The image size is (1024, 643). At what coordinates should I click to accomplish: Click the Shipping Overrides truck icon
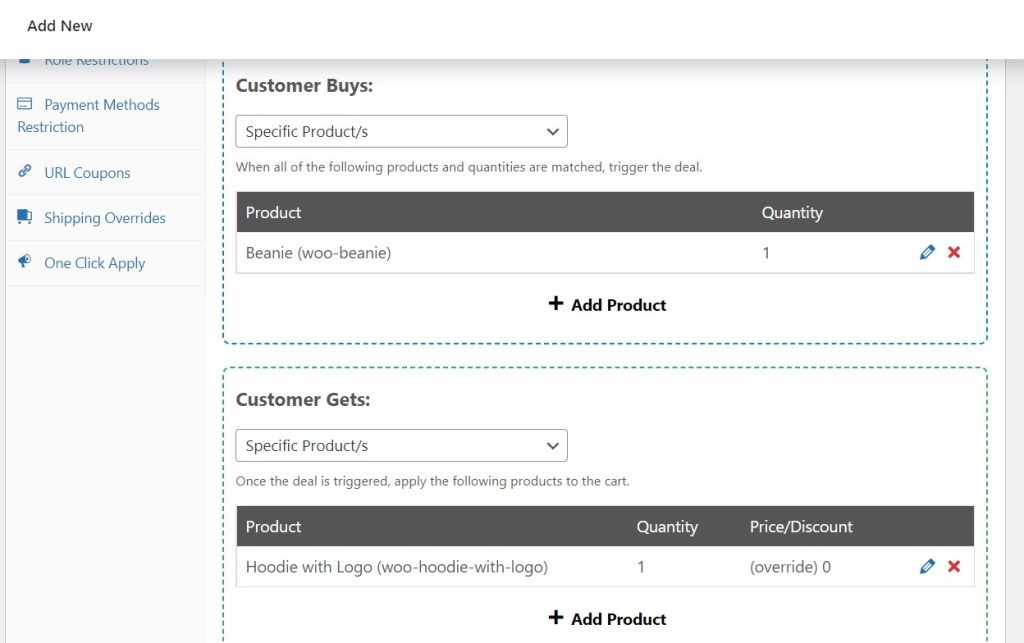click(25, 217)
